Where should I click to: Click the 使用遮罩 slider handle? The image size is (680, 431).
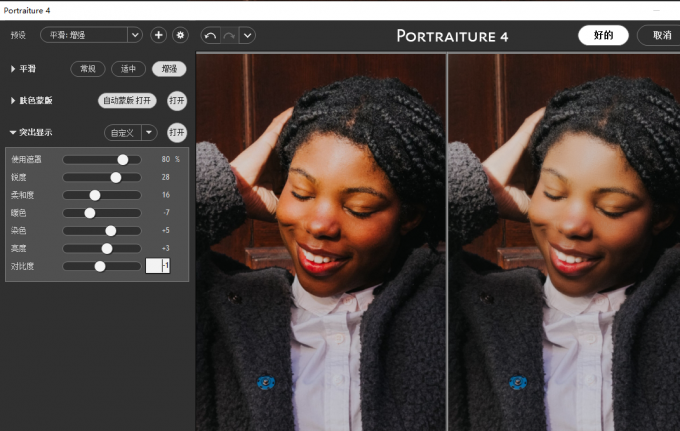[123, 160]
